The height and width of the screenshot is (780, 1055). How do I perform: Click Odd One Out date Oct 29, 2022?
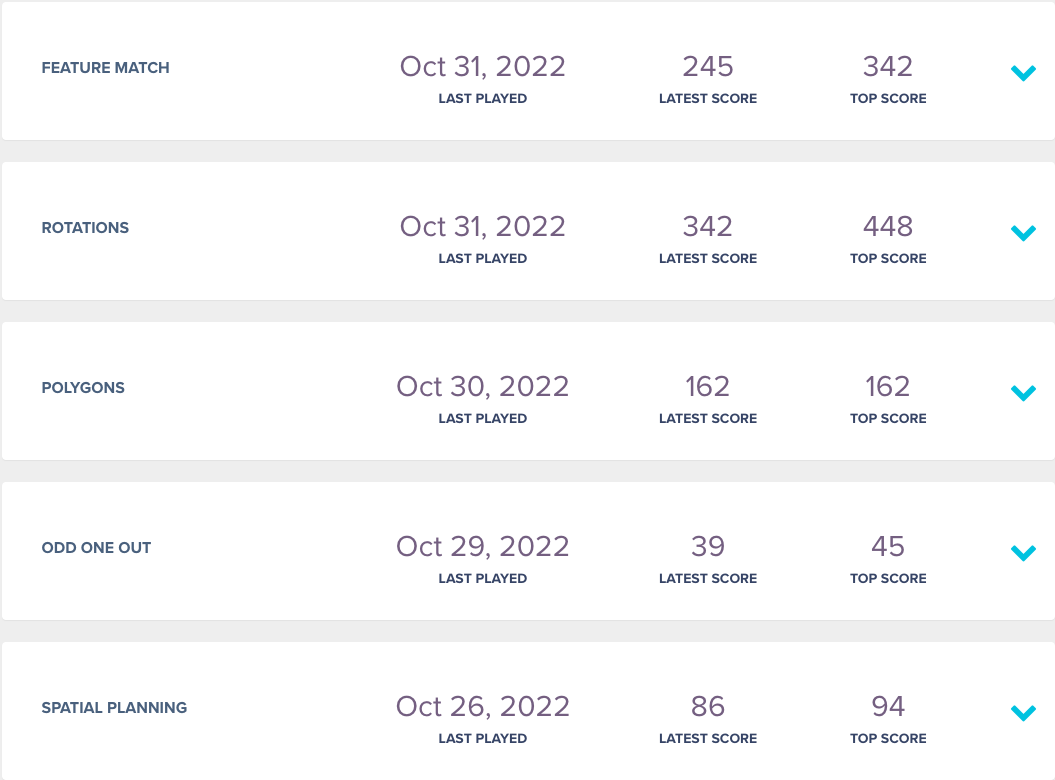pos(482,546)
